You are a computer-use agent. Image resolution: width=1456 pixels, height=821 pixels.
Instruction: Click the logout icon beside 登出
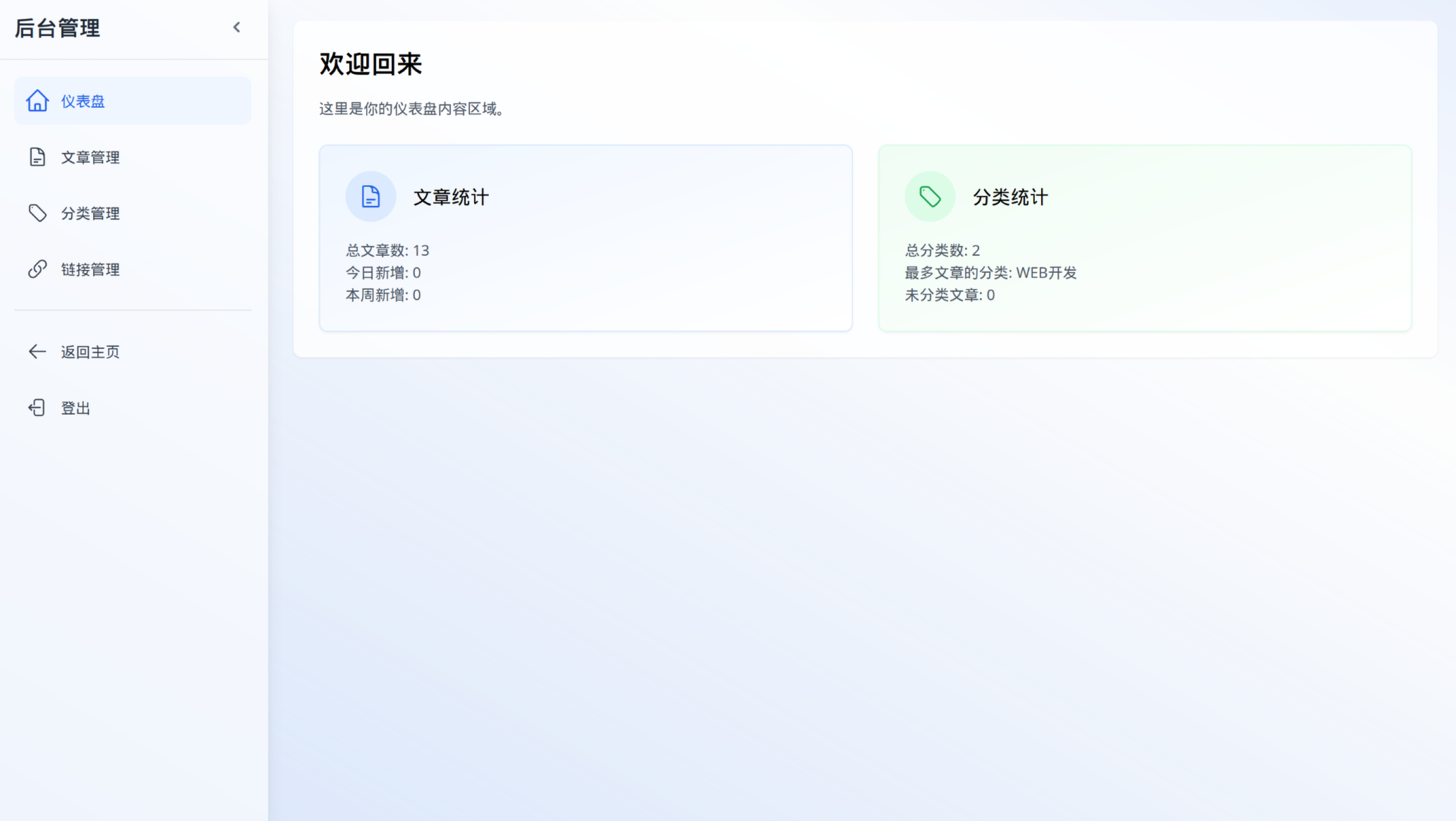[37, 408]
